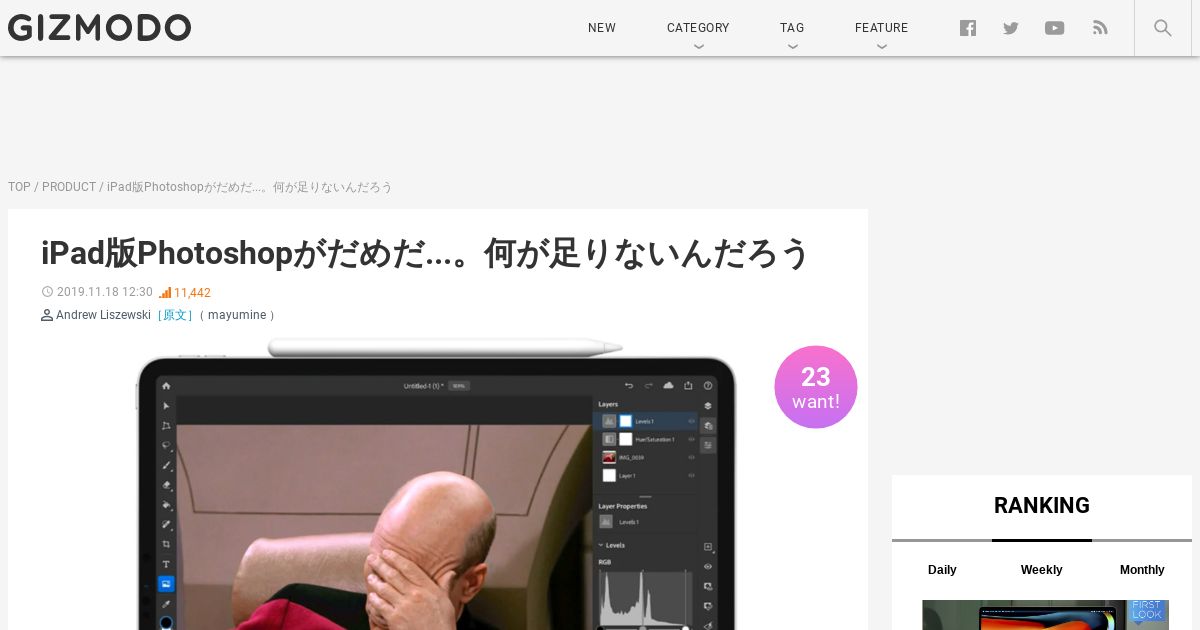Click the author person icon
This screenshot has height=630, width=1200.
(47, 315)
